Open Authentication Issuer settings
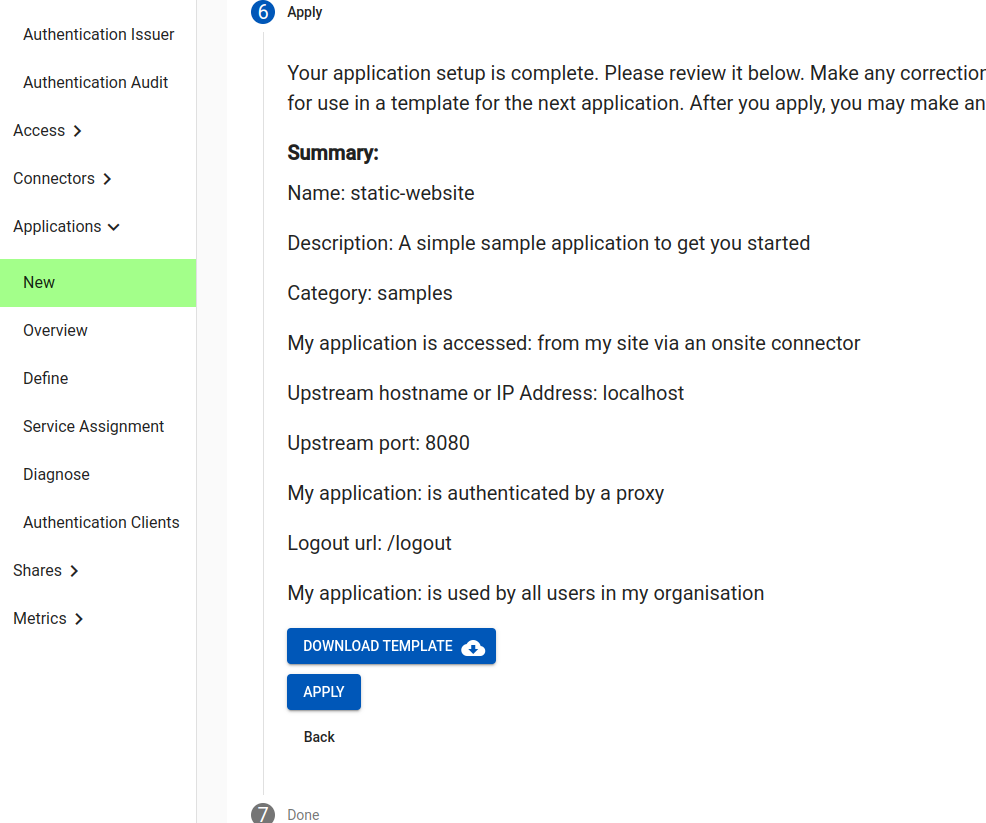This screenshot has width=986, height=823. pyautogui.click(x=98, y=35)
